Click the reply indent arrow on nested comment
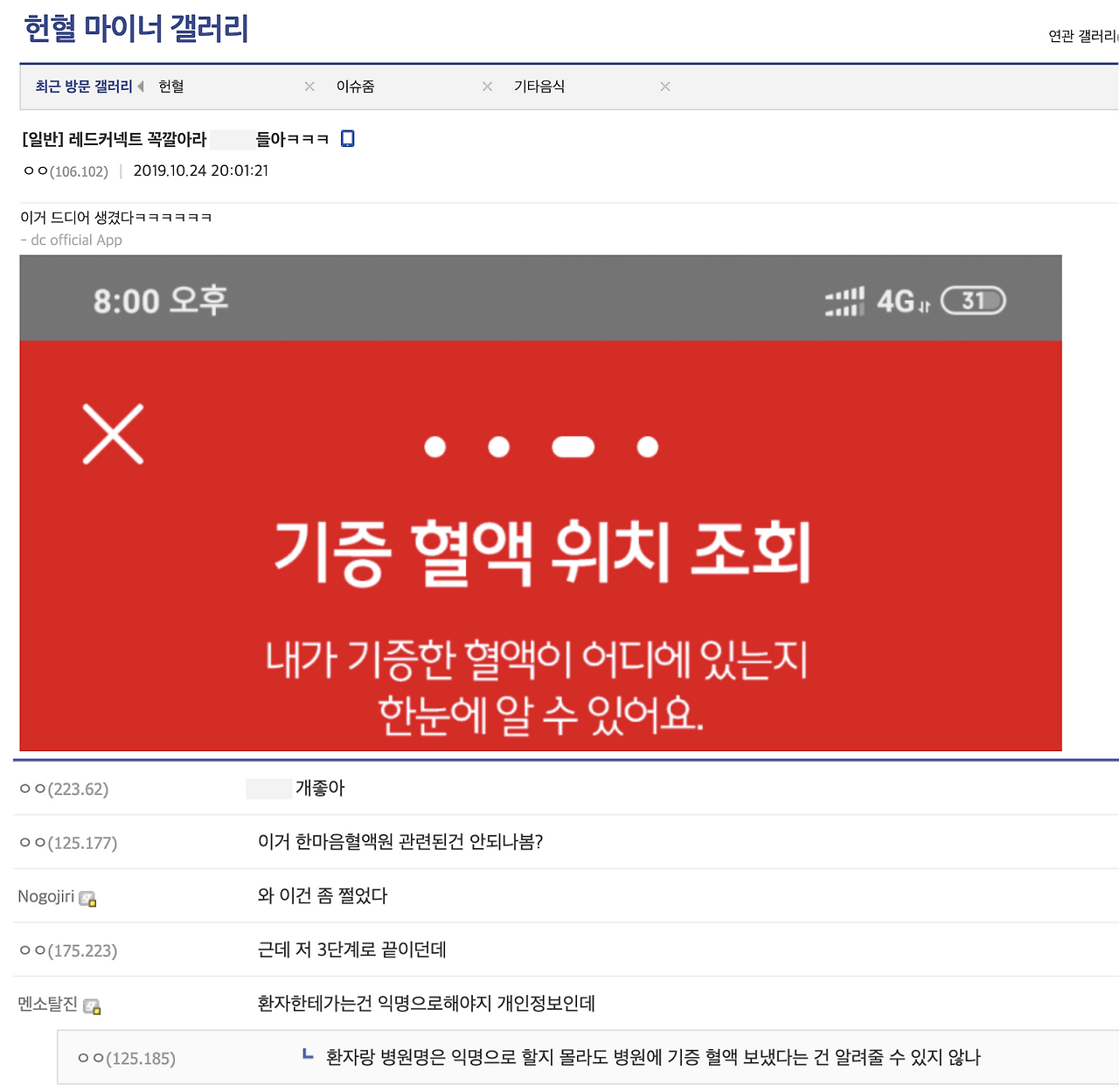This screenshot has height=1092, width=1119. coord(308,1055)
